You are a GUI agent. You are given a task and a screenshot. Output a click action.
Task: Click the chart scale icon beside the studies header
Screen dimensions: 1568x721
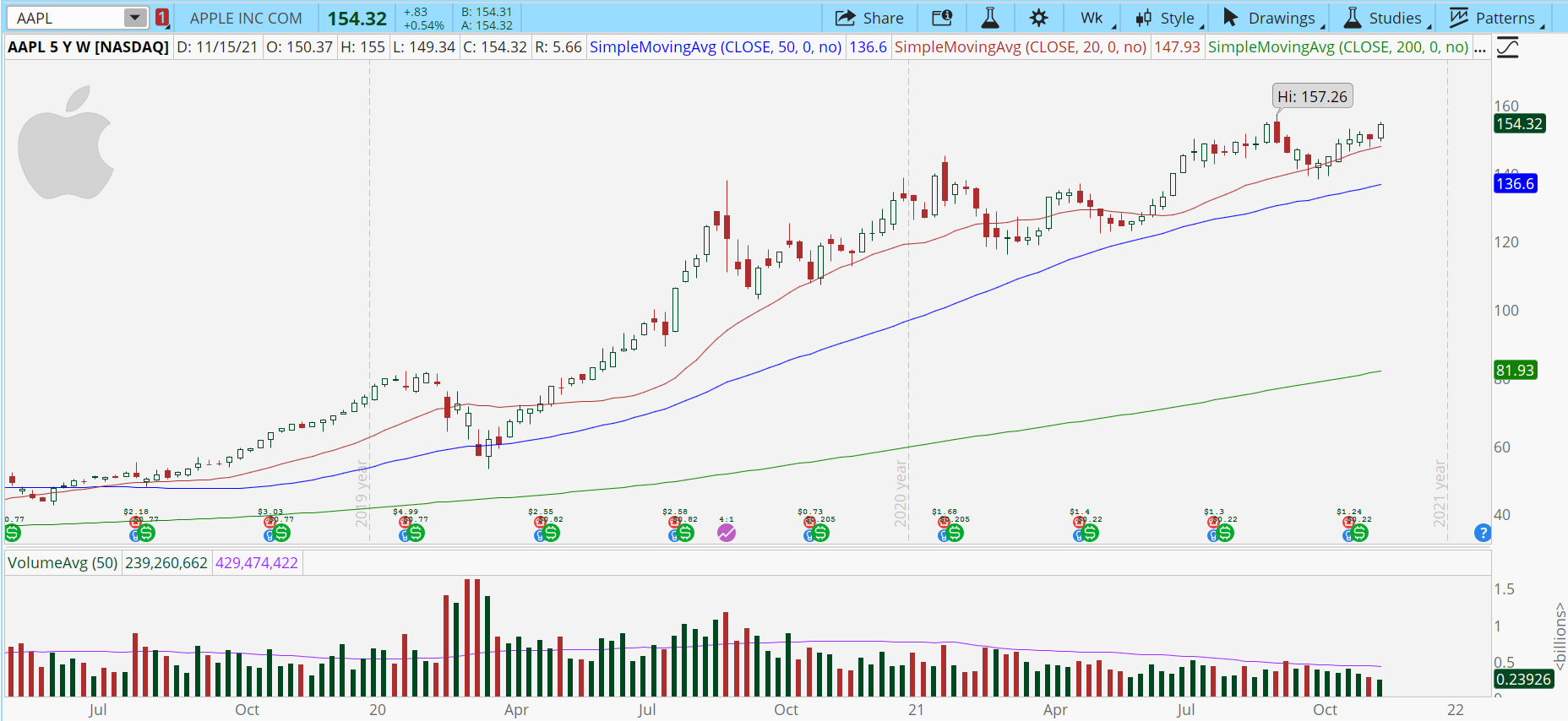pyautogui.click(x=1508, y=47)
